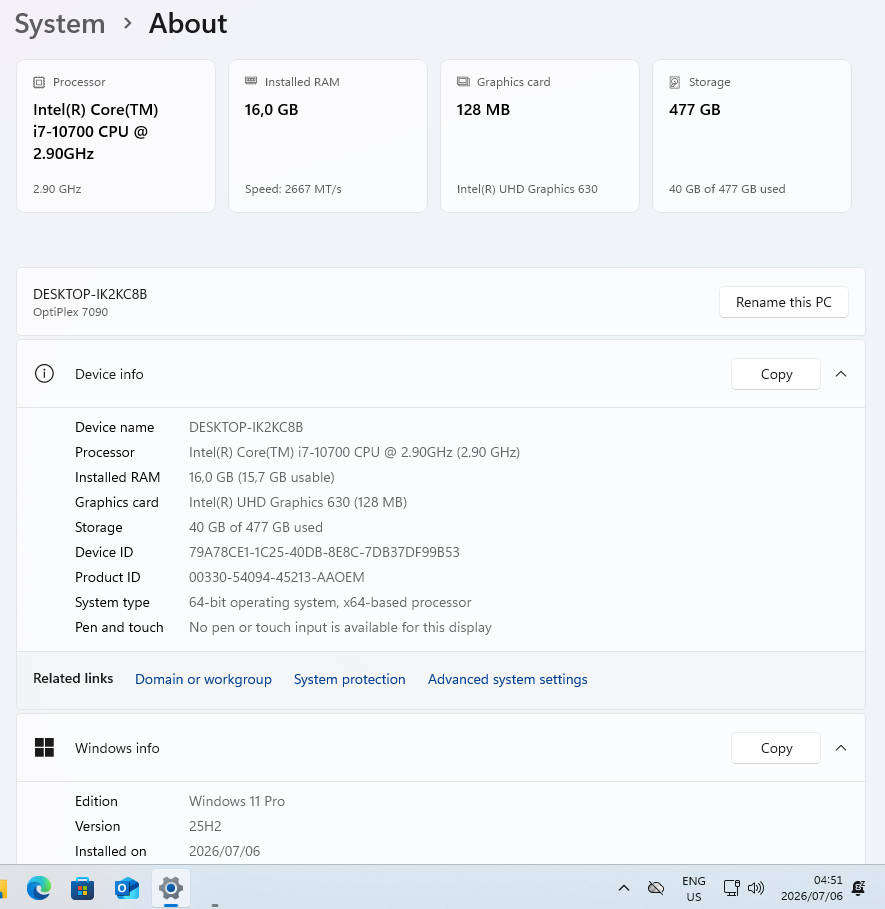Open volume speaker tray icon
The height and width of the screenshot is (909, 885).
tap(756, 888)
